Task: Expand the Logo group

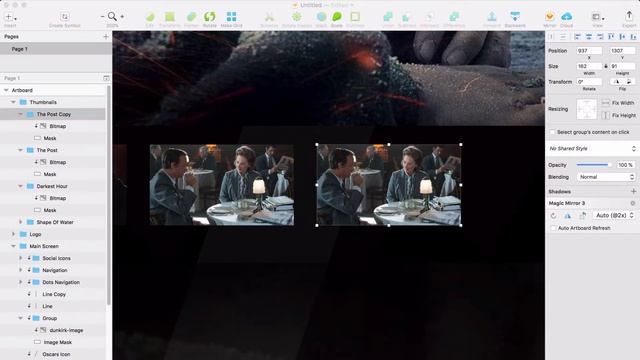Action: click(13, 234)
